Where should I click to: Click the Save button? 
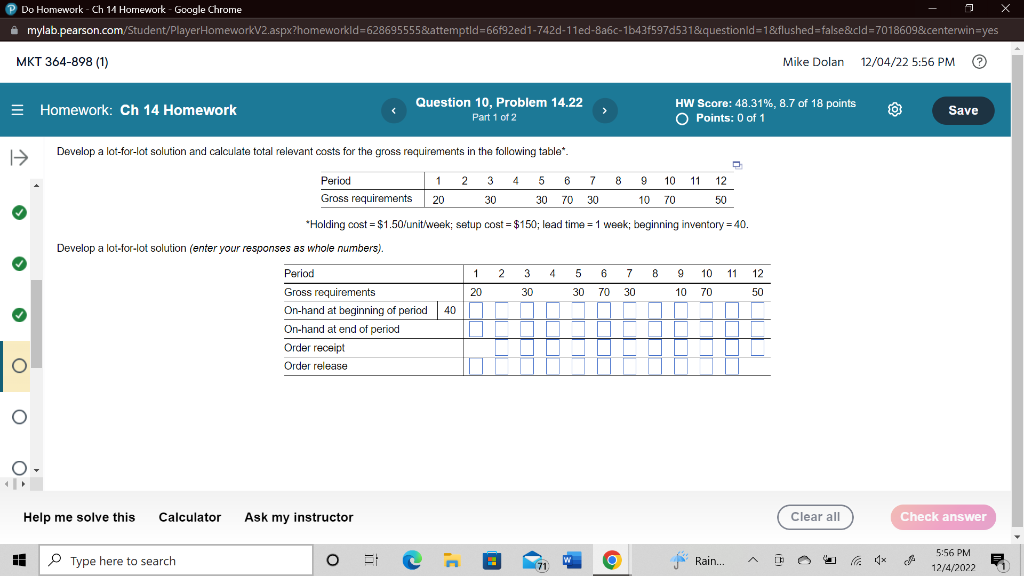click(962, 110)
